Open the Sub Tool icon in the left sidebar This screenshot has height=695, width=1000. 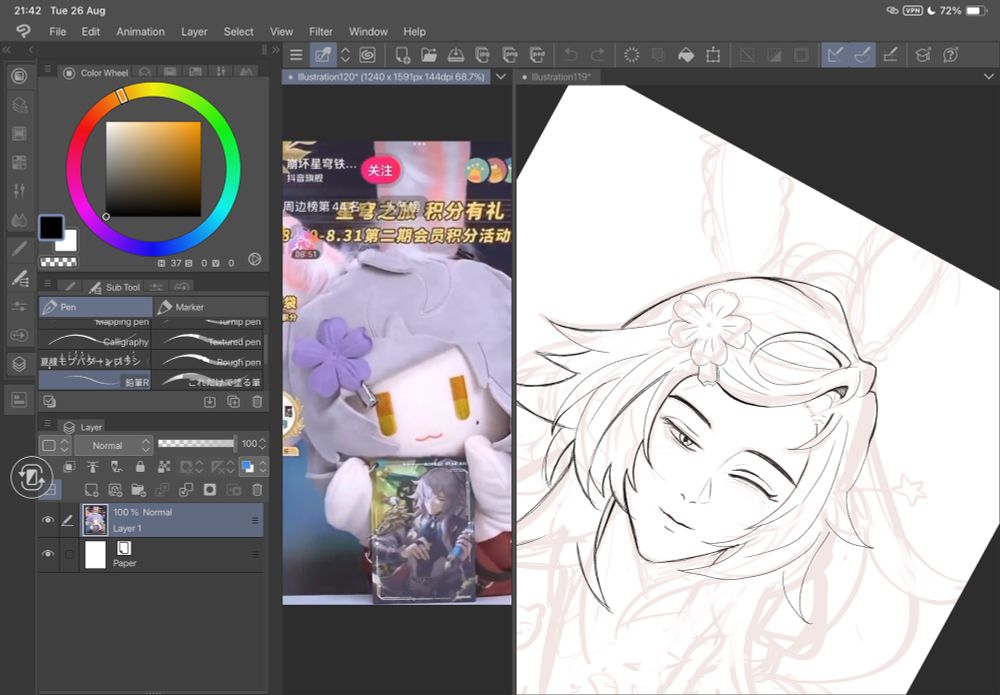point(19,278)
